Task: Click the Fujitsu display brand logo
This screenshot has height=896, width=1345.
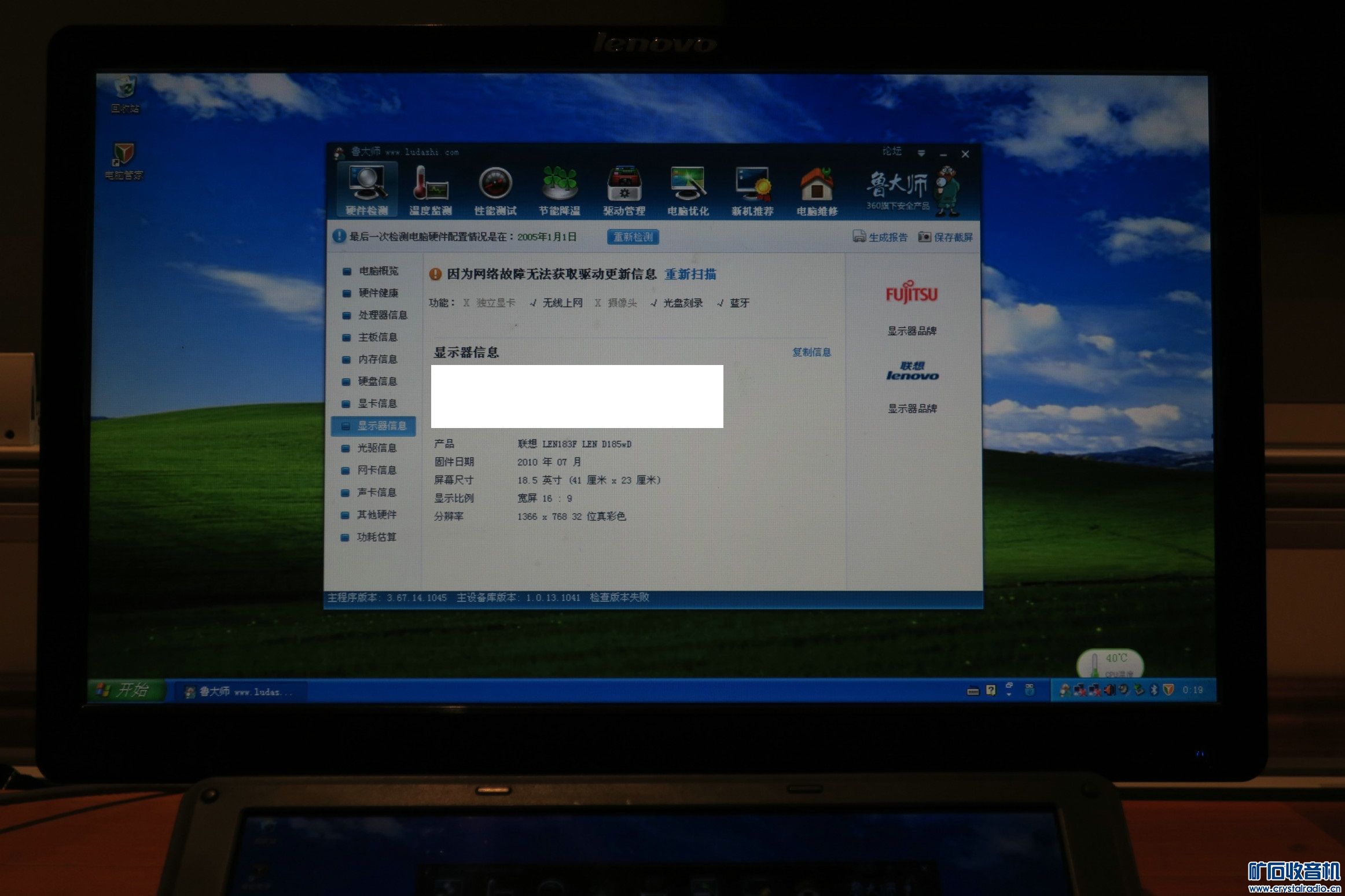Action: click(912, 293)
